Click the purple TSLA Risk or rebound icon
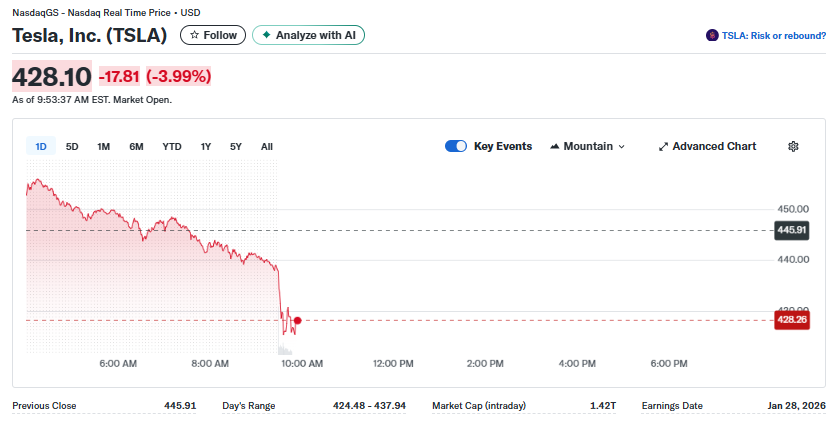This screenshot has width=839, height=426. (x=712, y=35)
